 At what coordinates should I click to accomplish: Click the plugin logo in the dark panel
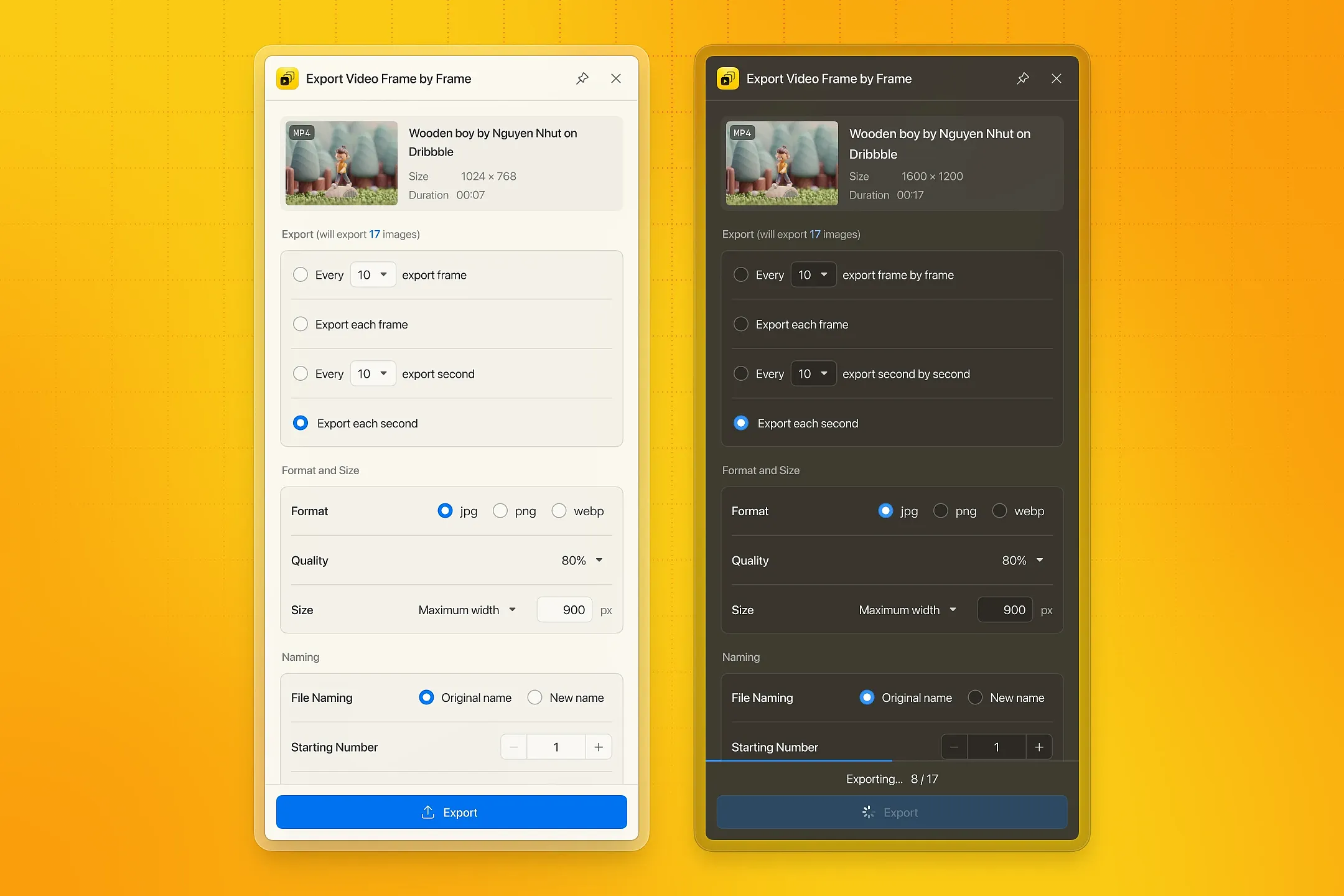point(727,78)
